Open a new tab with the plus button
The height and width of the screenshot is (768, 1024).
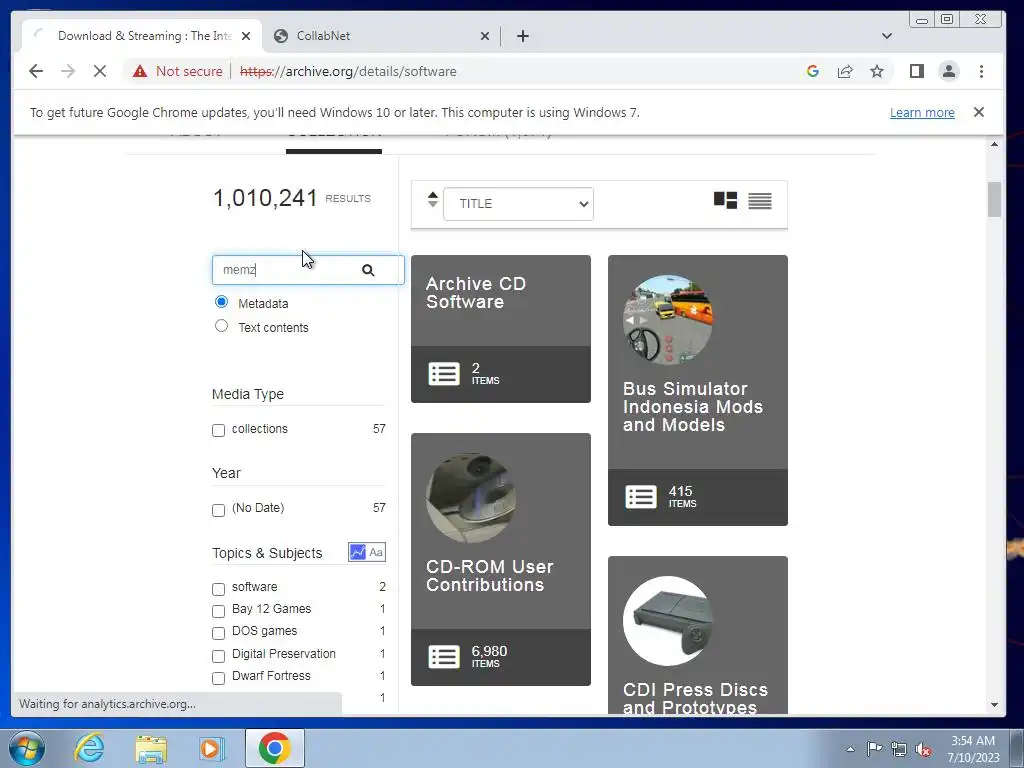tap(522, 36)
